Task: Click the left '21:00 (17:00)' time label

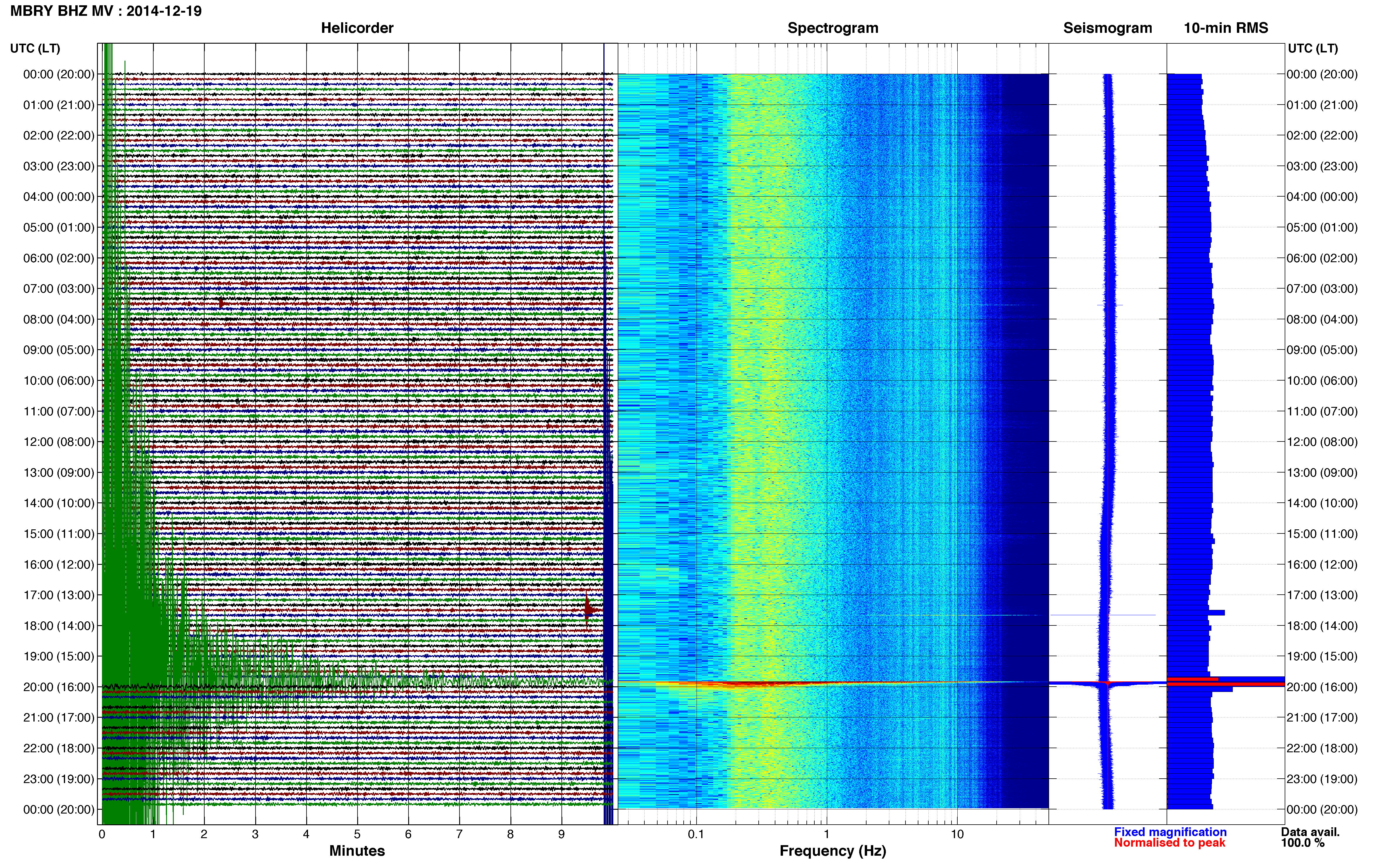Action: point(59,718)
